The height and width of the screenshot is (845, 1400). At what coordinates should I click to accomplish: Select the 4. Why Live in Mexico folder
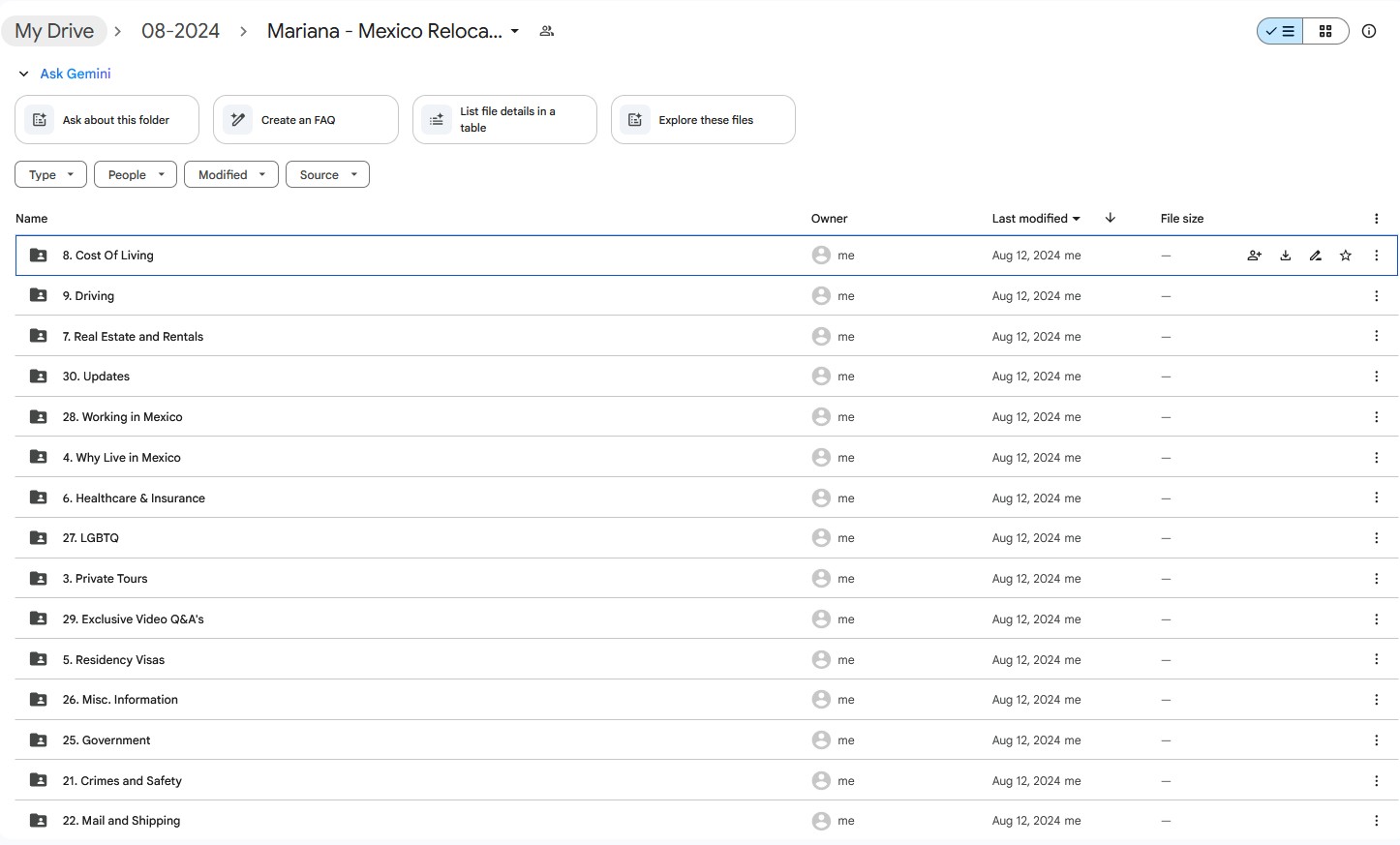(707, 458)
